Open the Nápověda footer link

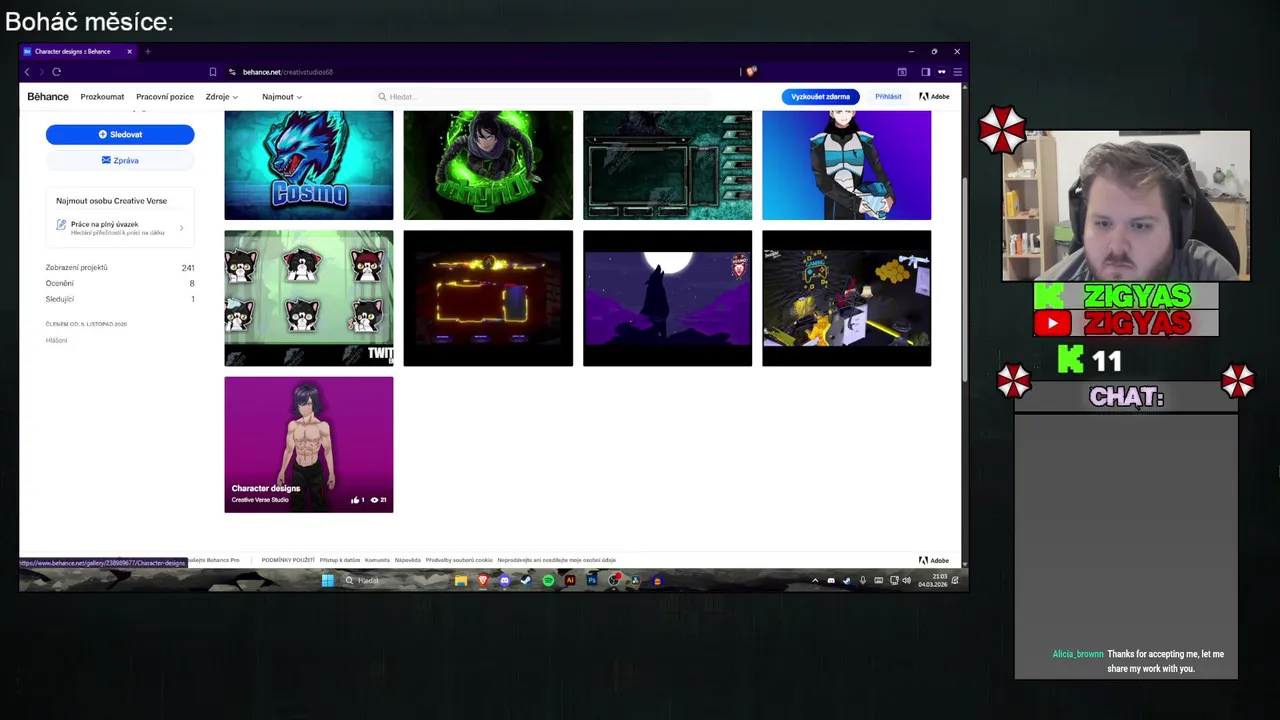[407, 560]
